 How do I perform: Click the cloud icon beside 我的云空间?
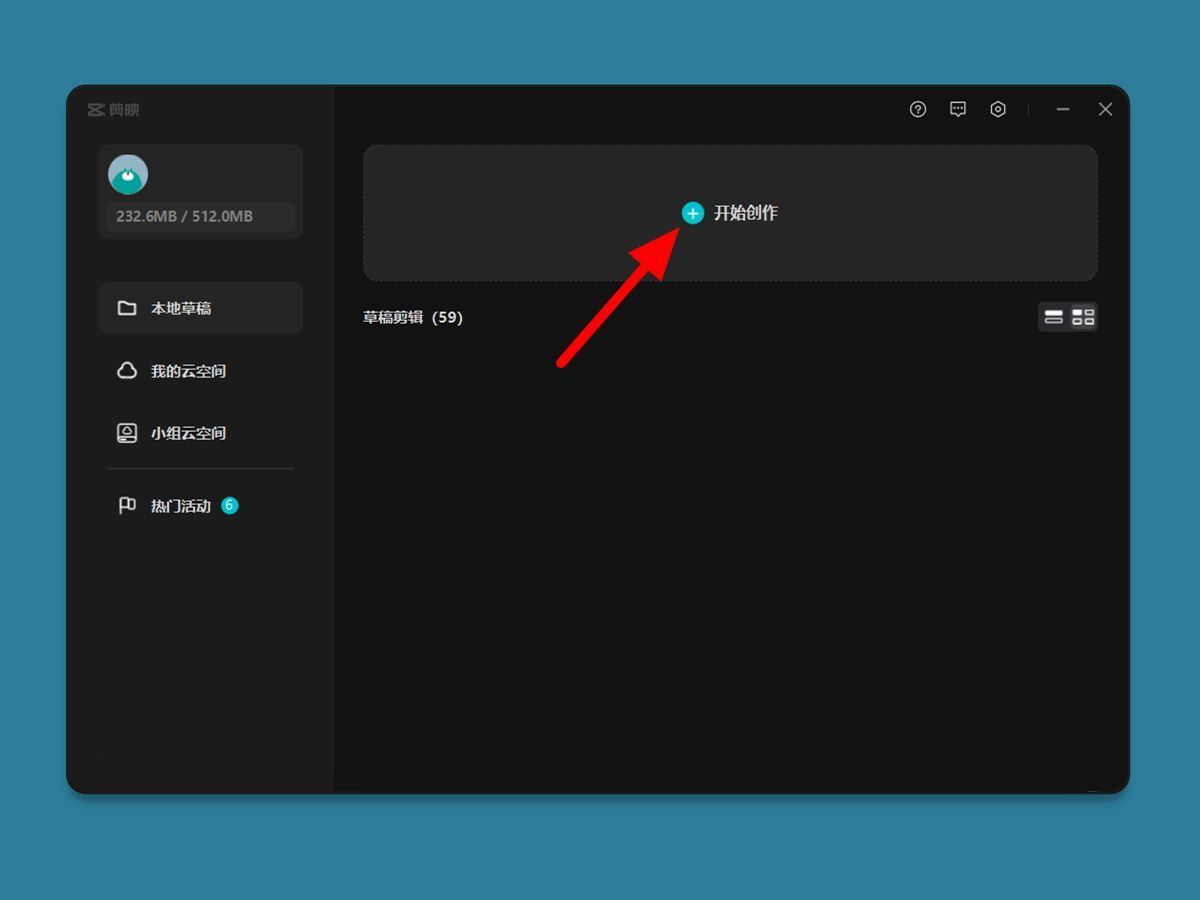pos(127,371)
